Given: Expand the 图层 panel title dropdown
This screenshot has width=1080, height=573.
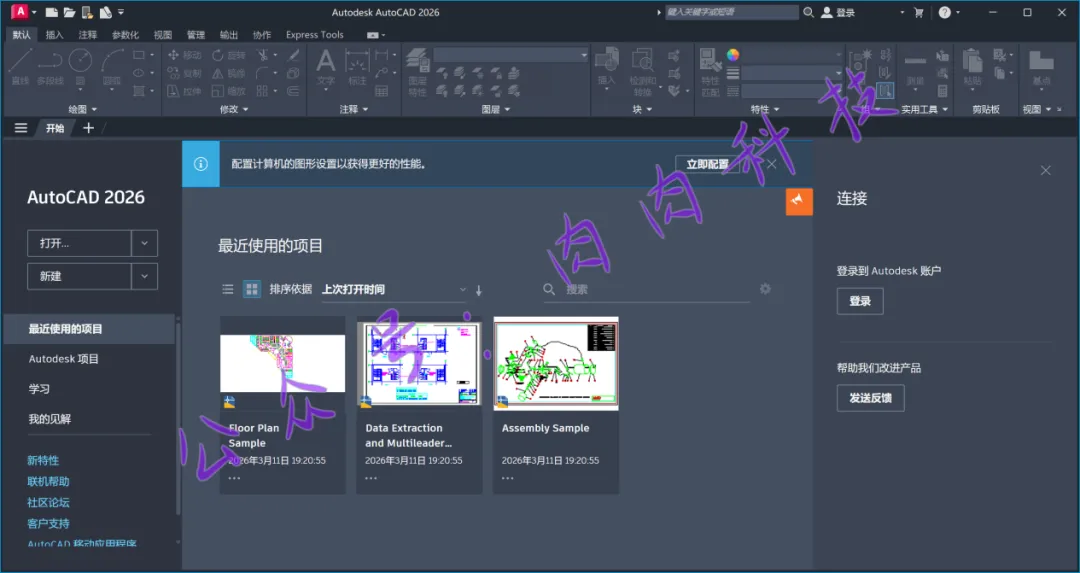Looking at the screenshot, I should coord(496,109).
